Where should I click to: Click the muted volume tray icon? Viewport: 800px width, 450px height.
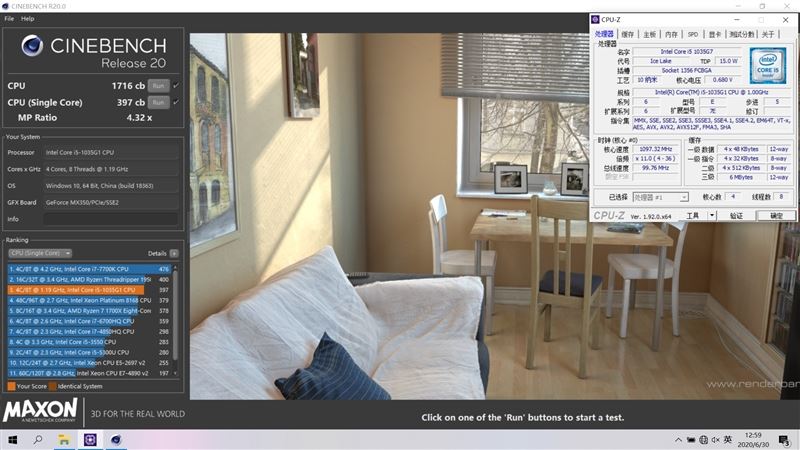pyautogui.click(x=716, y=440)
